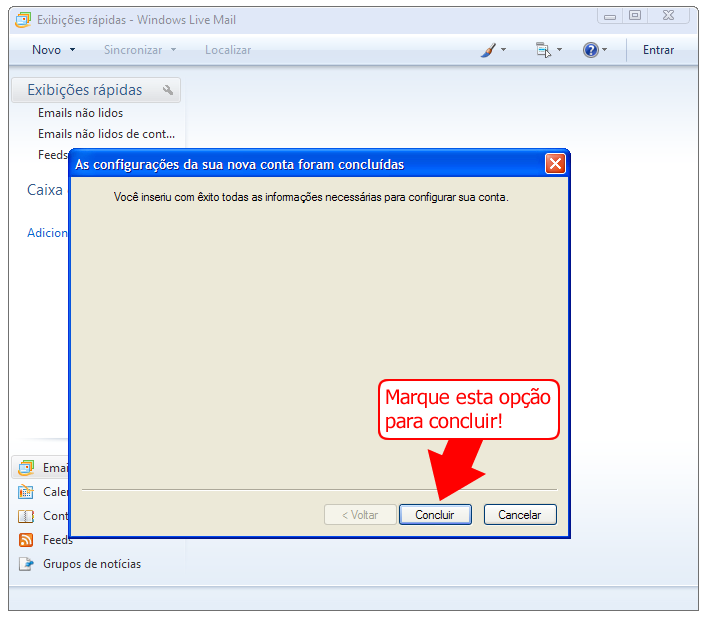Image resolution: width=713 pixels, height=623 pixels.
Task: Open the Novo menu in the toolbar
Action: coord(46,50)
